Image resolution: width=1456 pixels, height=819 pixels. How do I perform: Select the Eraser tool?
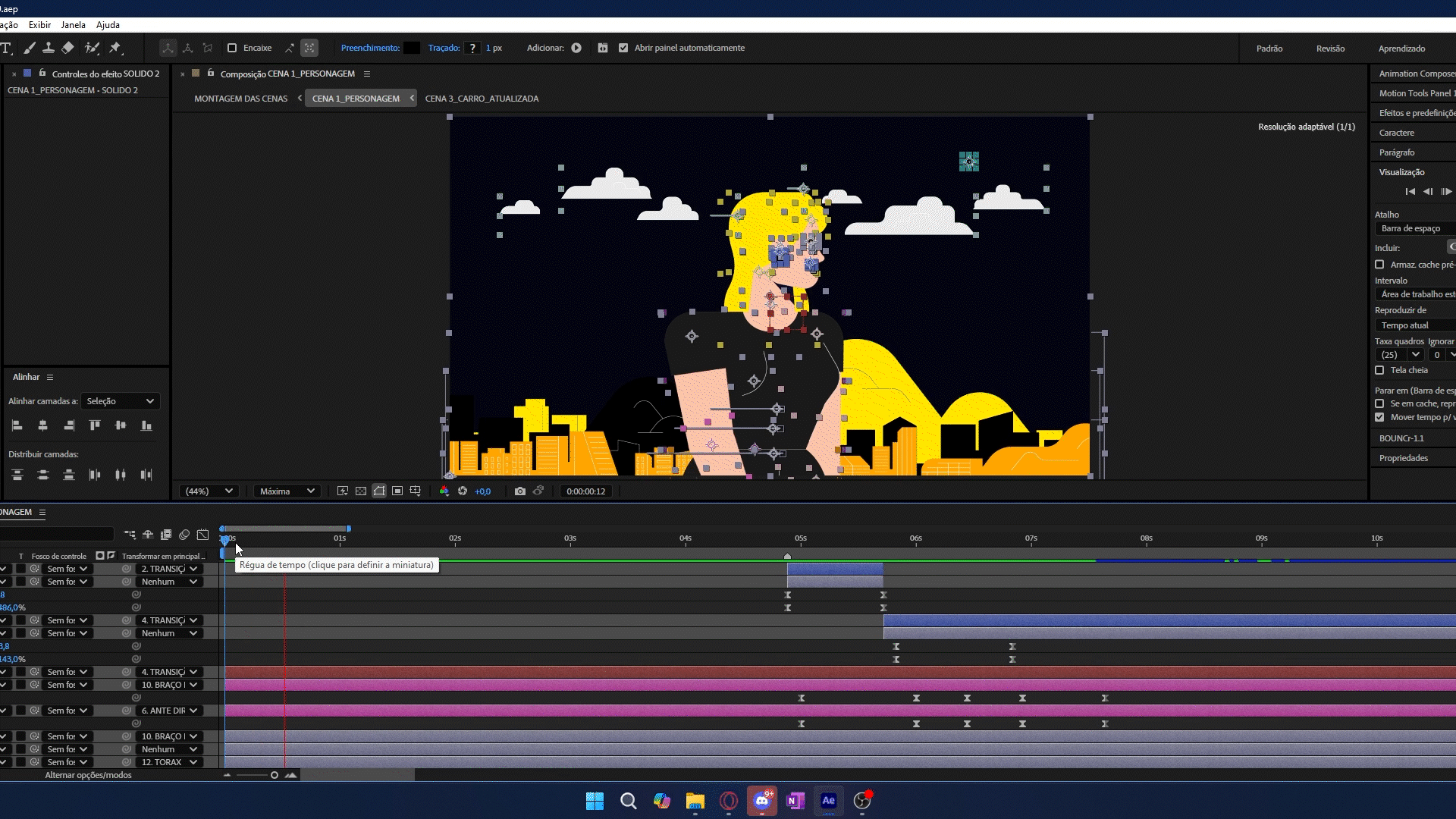67,48
